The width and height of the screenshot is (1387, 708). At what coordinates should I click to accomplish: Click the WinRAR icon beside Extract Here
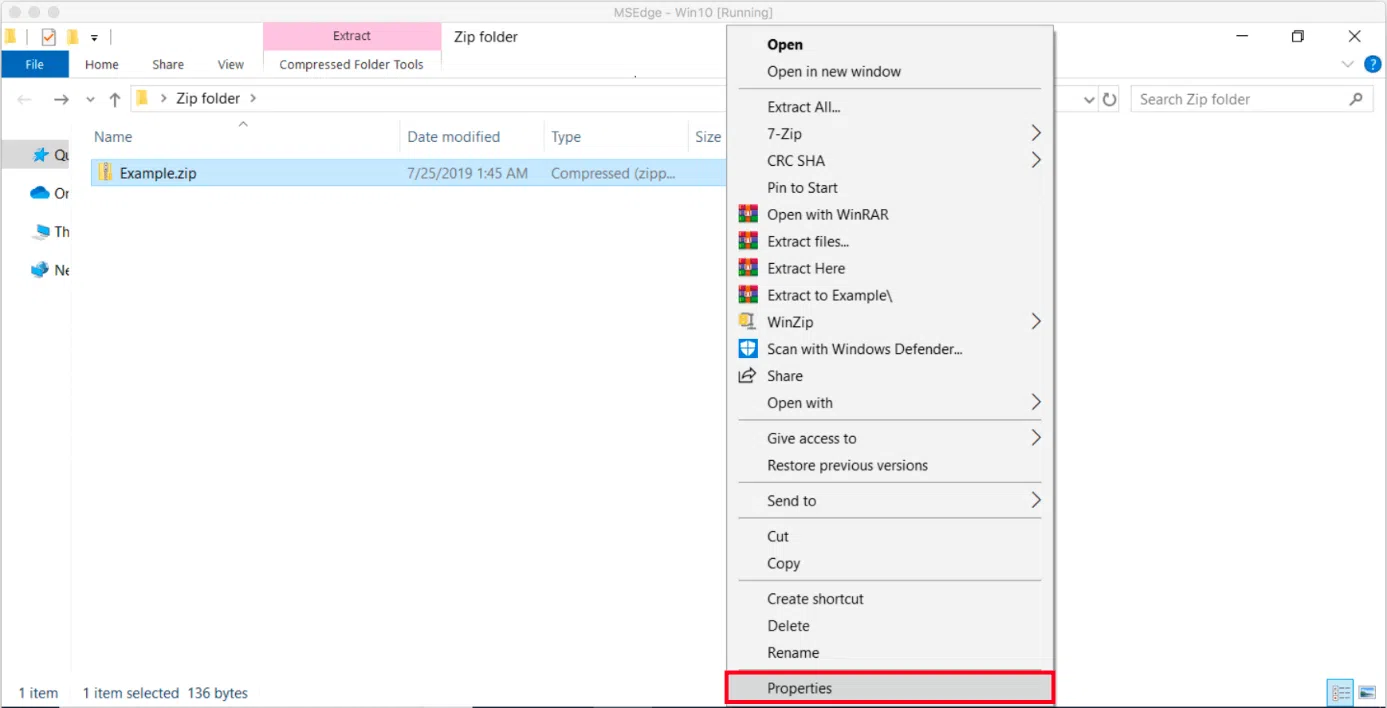point(748,268)
